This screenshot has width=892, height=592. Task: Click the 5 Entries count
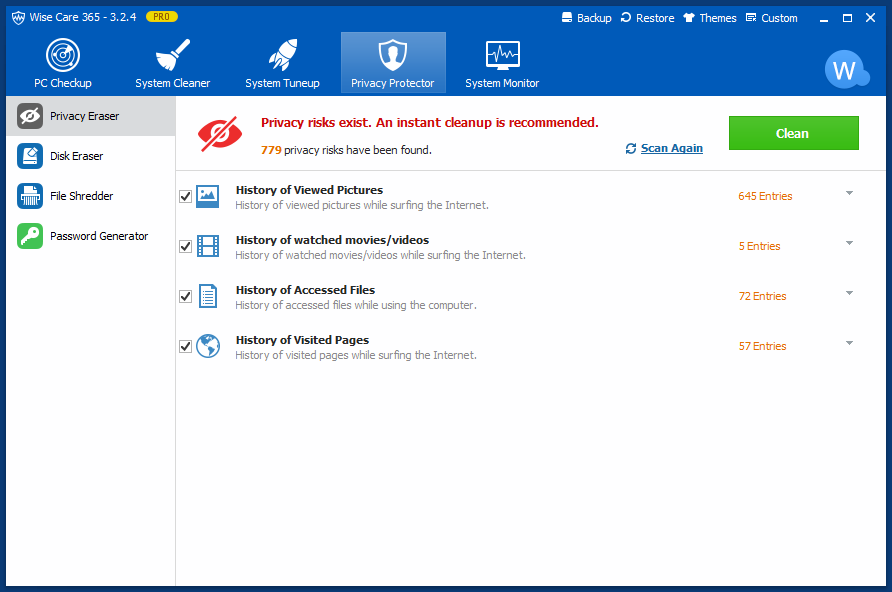coord(759,246)
